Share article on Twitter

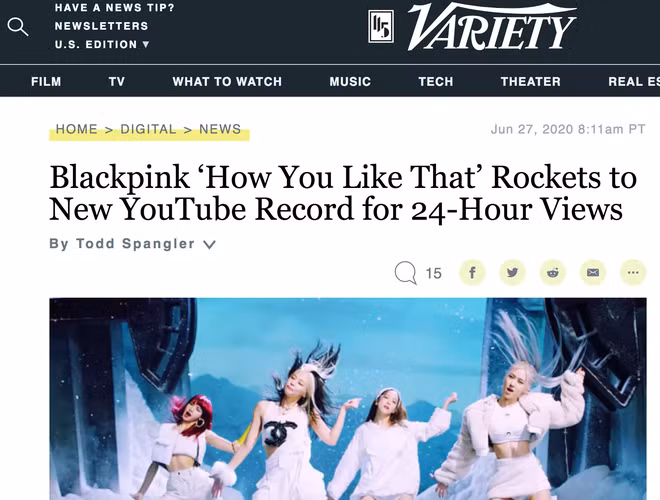pyautogui.click(x=512, y=273)
